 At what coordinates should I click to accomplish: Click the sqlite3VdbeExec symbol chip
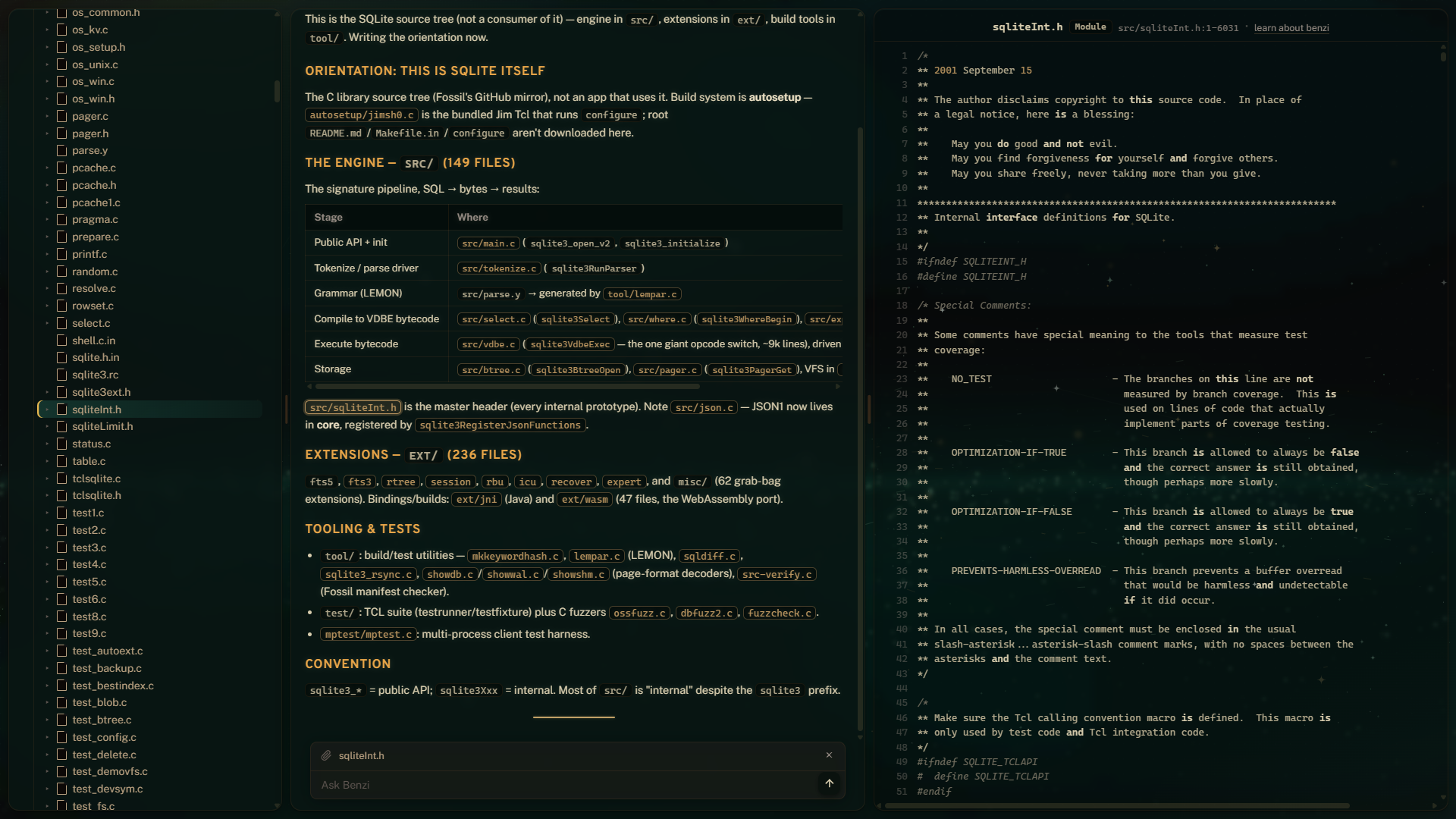[x=570, y=345]
